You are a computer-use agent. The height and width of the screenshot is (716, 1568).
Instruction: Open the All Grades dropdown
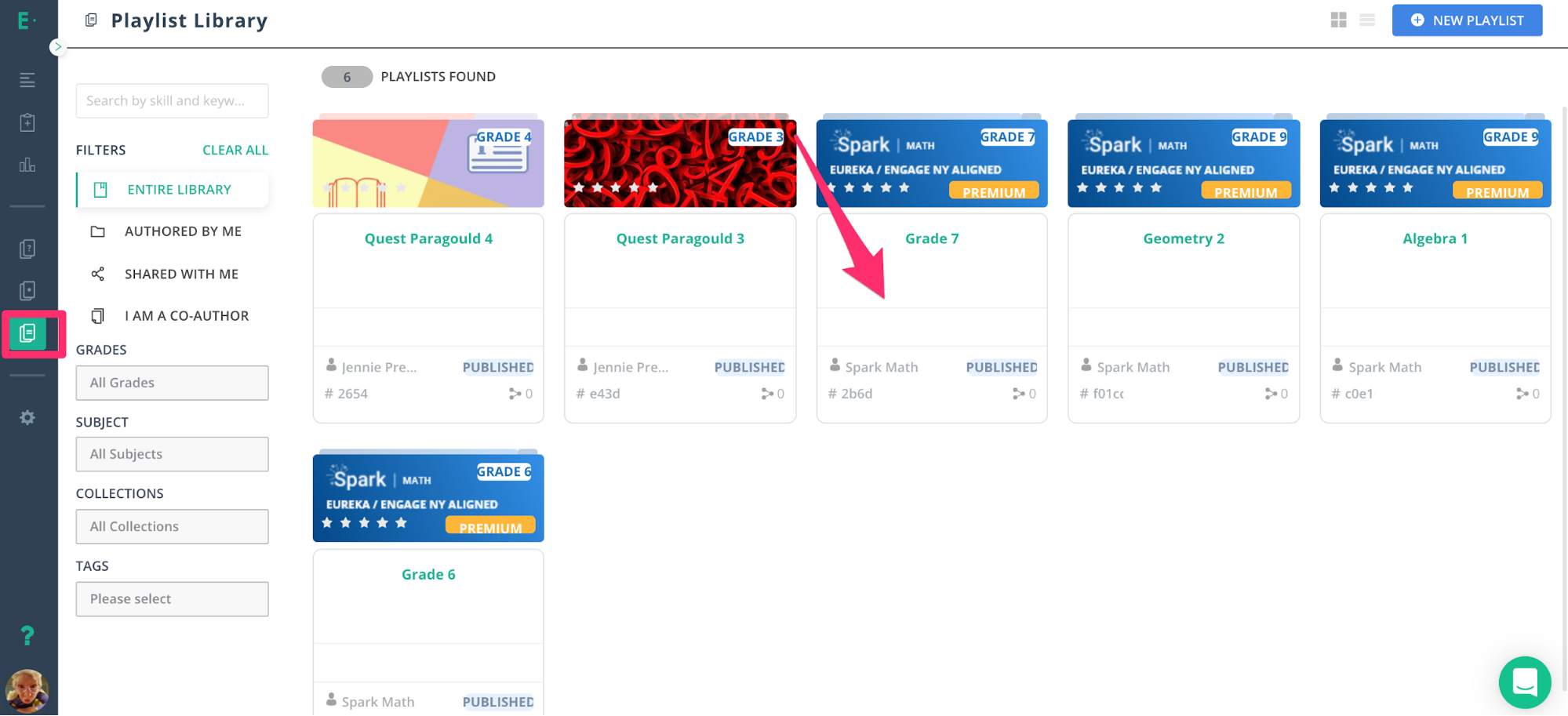point(172,383)
